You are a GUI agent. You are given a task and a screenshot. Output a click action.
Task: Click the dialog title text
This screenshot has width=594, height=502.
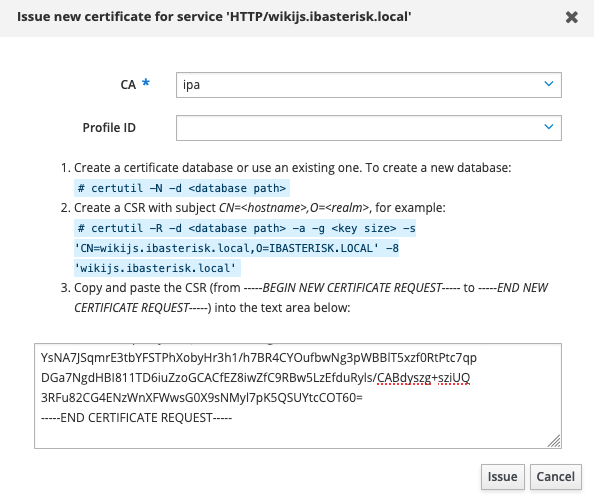coord(214,17)
